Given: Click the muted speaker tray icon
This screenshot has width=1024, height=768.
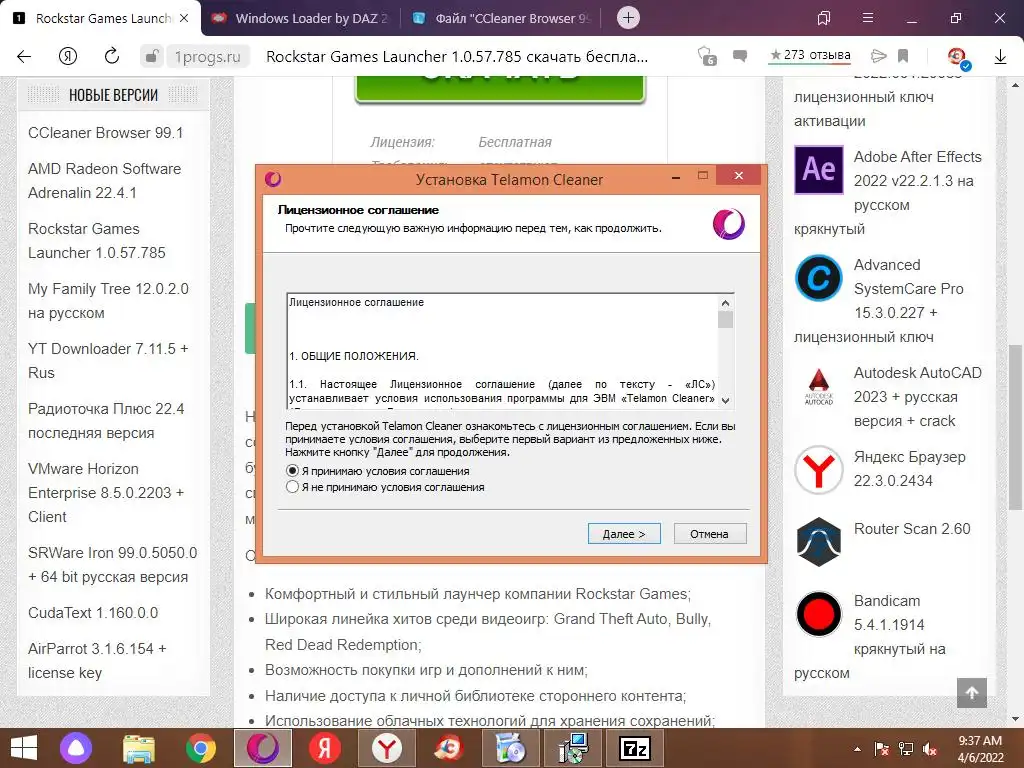Looking at the screenshot, I should 930,749.
